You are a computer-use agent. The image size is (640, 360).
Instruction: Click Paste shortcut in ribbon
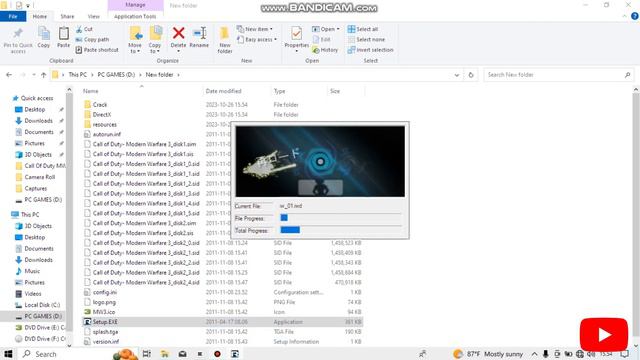coord(97,50)
